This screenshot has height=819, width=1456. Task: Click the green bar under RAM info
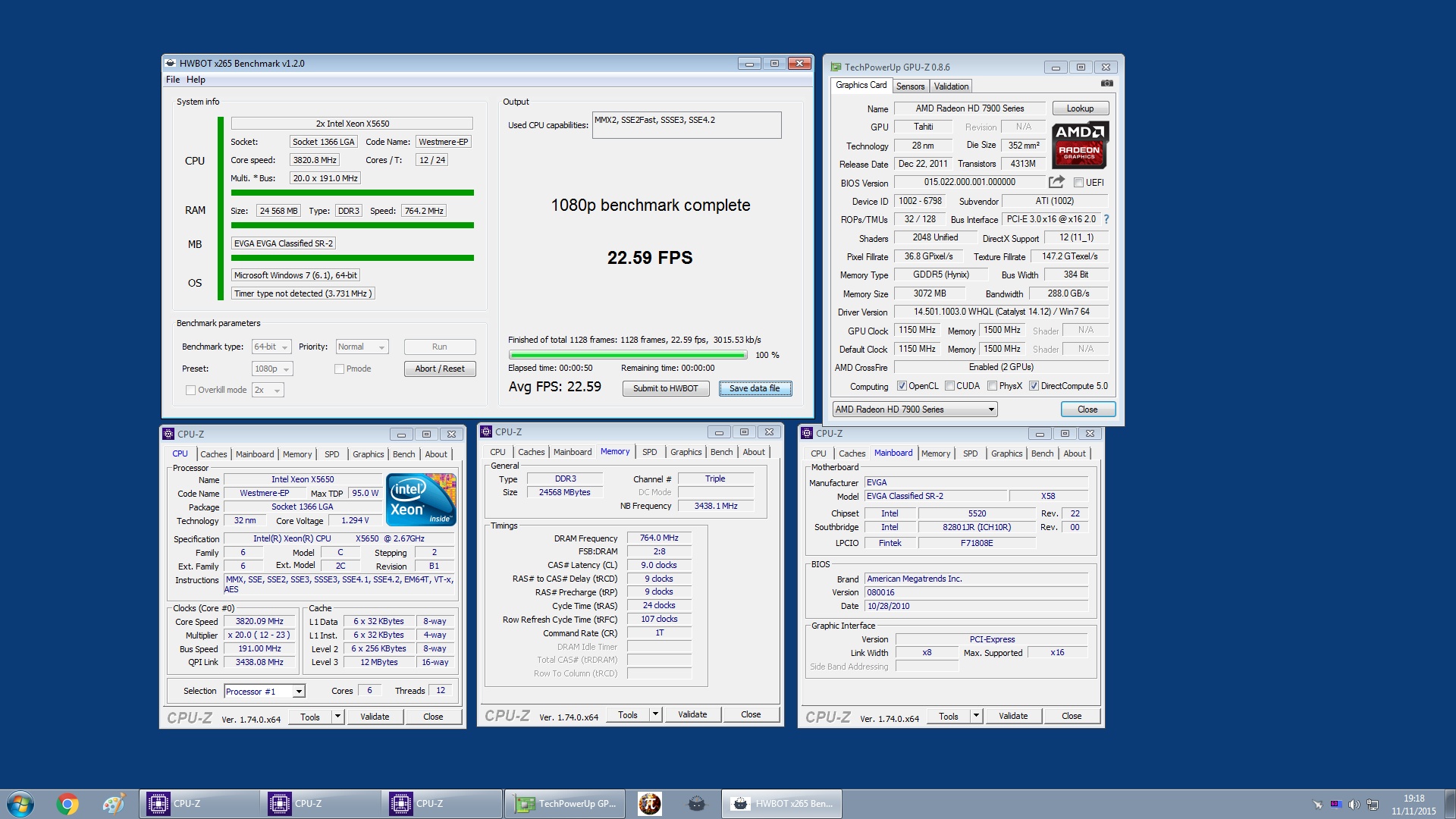tap(353, 225)
